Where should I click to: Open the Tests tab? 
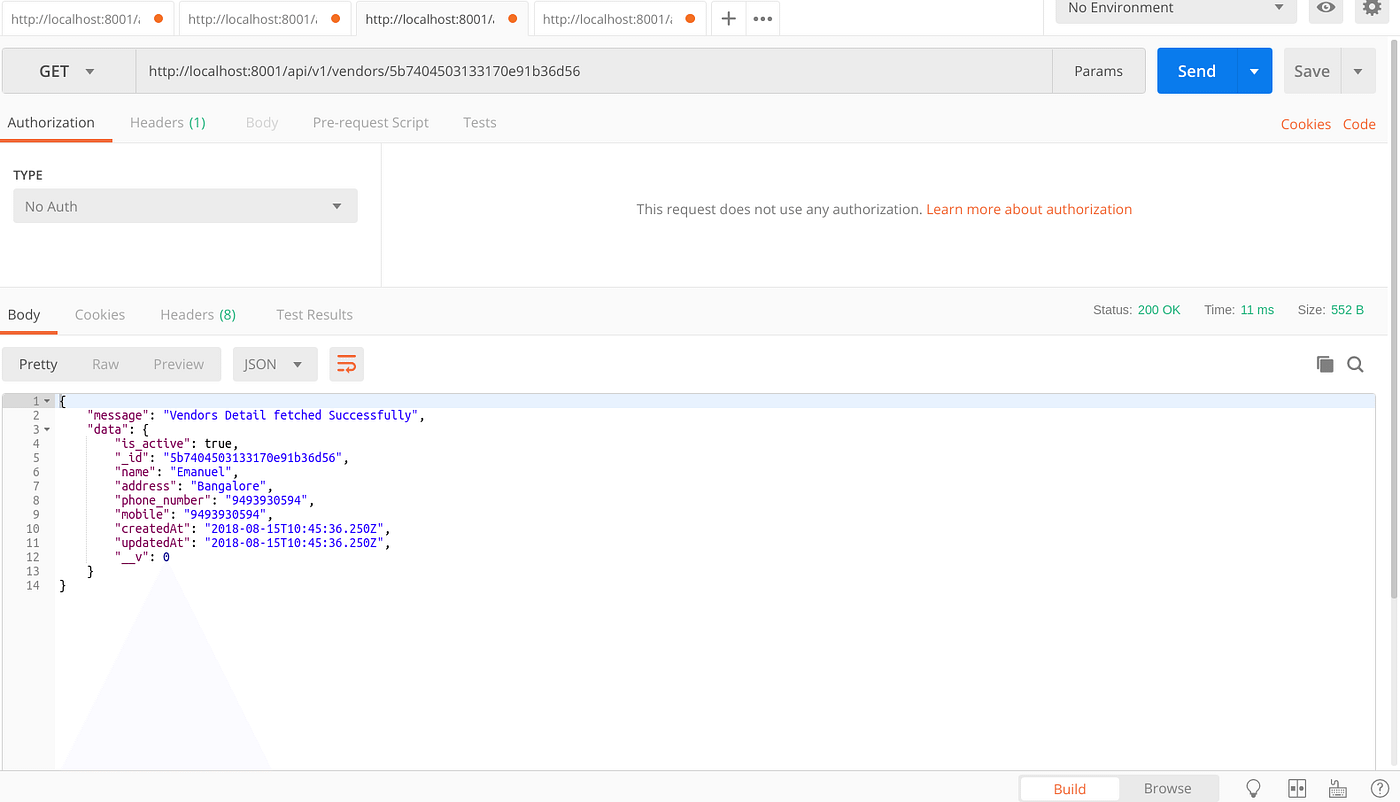click(479, 122)
